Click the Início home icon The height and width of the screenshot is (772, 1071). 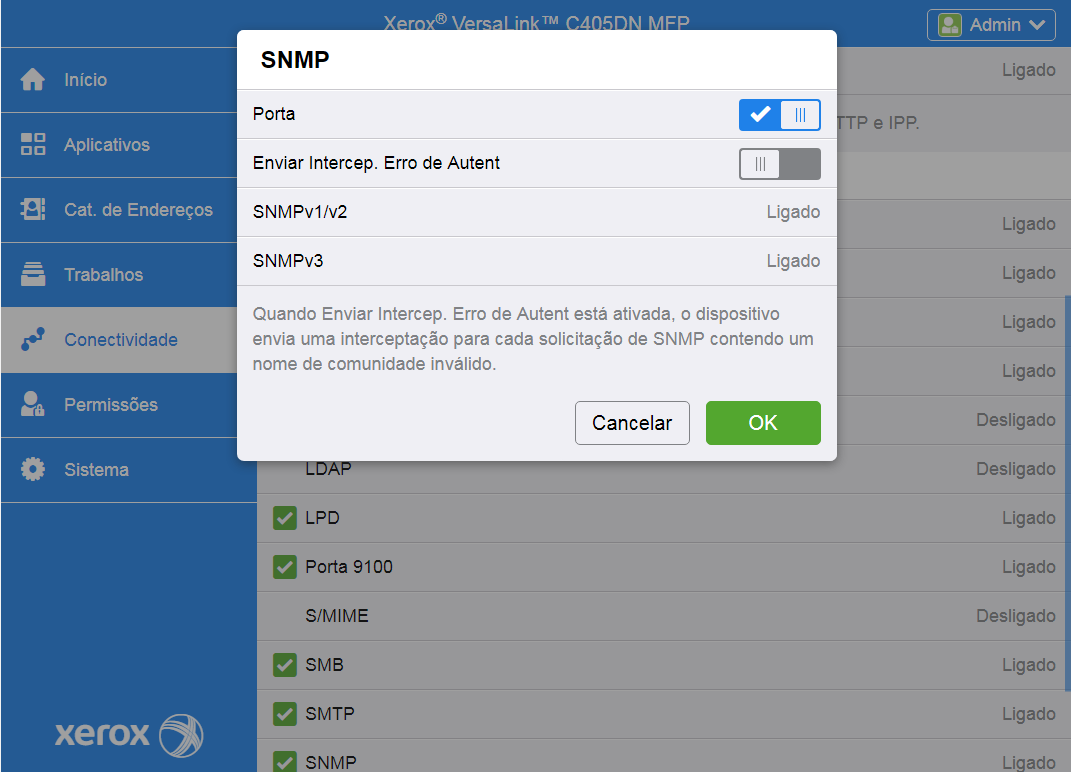pyautogui.click(x=33, y=80)
